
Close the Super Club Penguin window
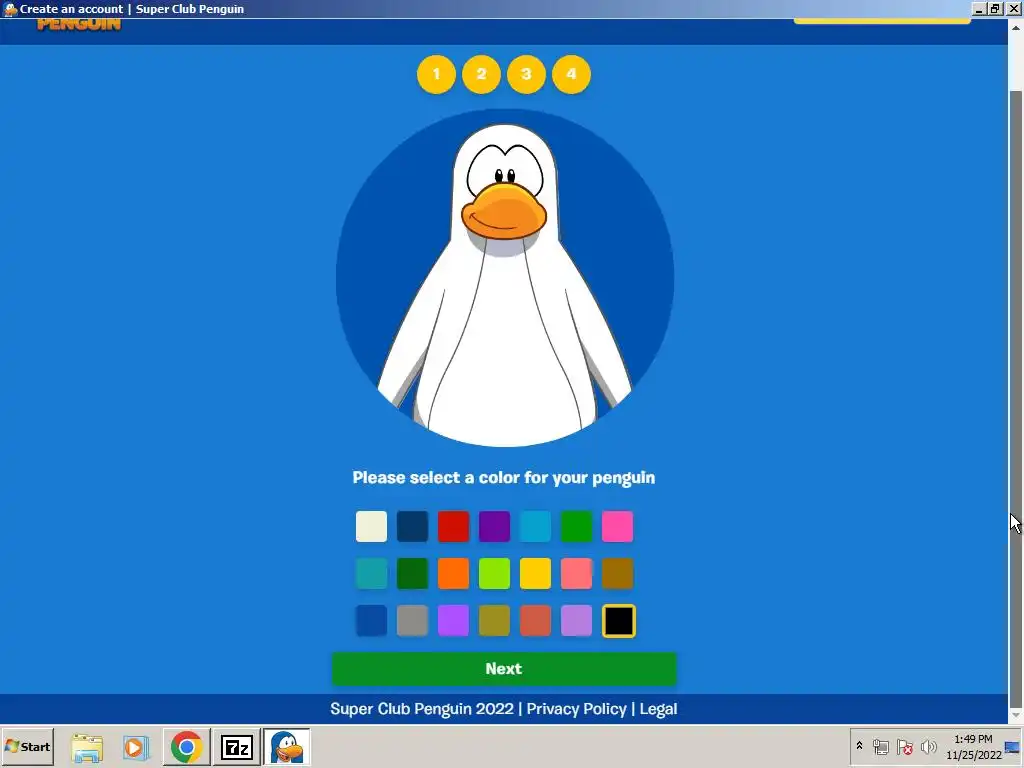click(x=1014, y=9)
